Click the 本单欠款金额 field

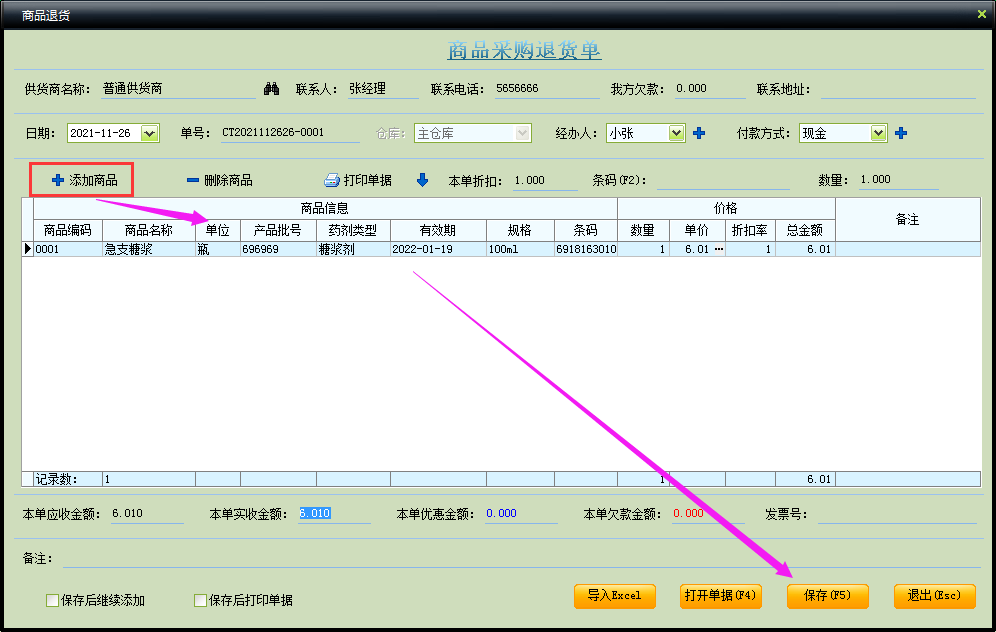[x=708, y=514]
